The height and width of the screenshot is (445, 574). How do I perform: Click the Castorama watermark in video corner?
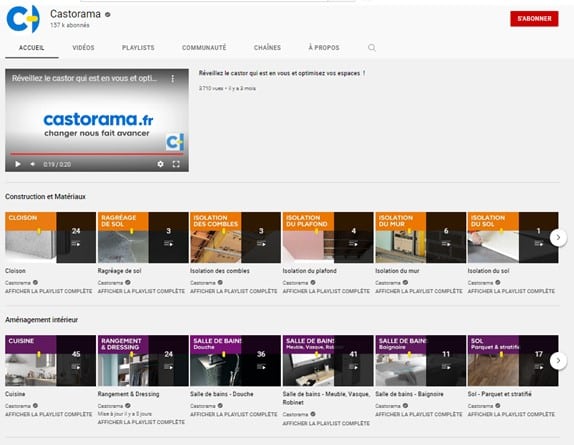pyautogui.click(x=175, y=142)
